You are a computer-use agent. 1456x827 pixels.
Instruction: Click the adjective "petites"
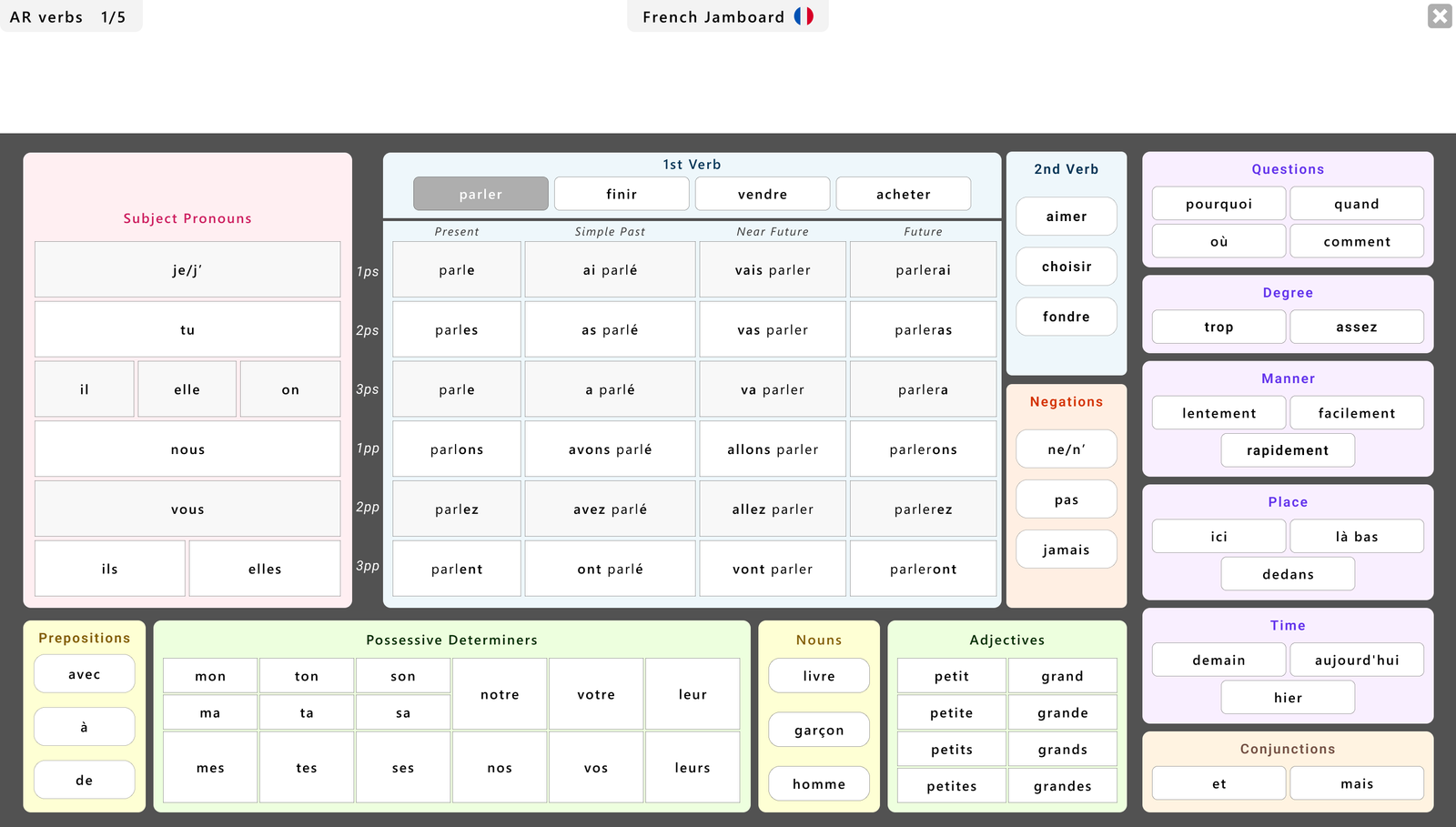(x=951, y=785)
